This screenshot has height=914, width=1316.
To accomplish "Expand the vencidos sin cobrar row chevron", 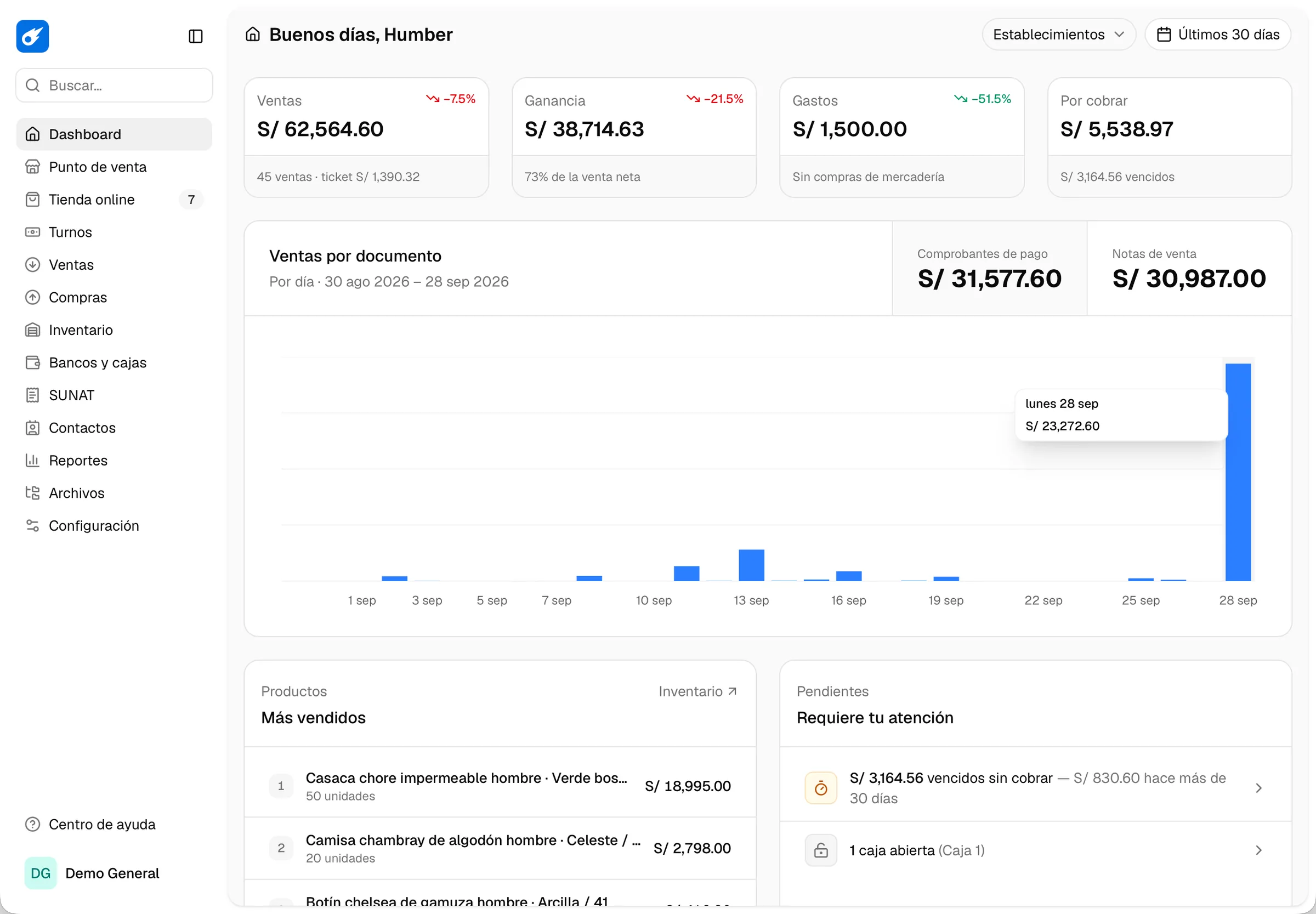I will coord(1259,788).
